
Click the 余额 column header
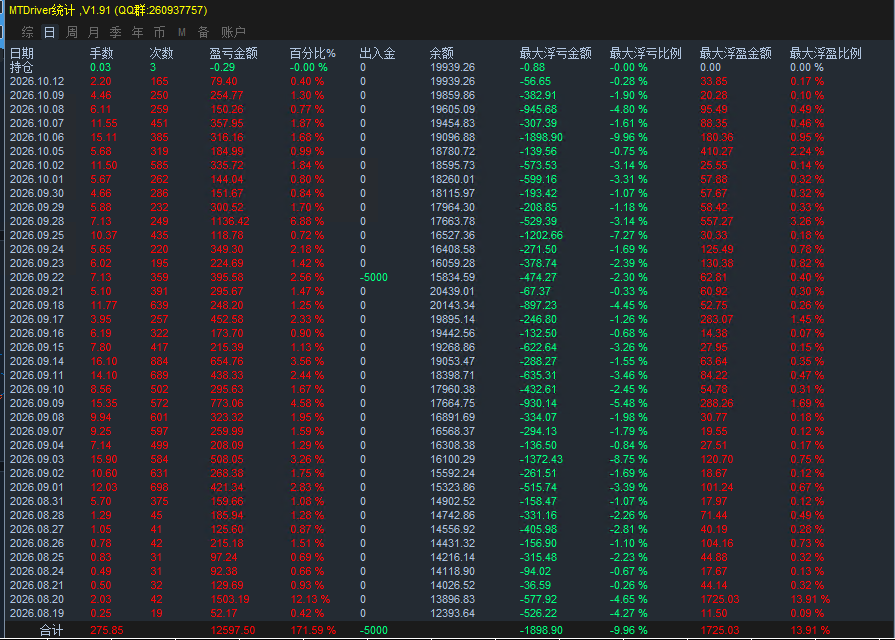(x=442, y=54)
